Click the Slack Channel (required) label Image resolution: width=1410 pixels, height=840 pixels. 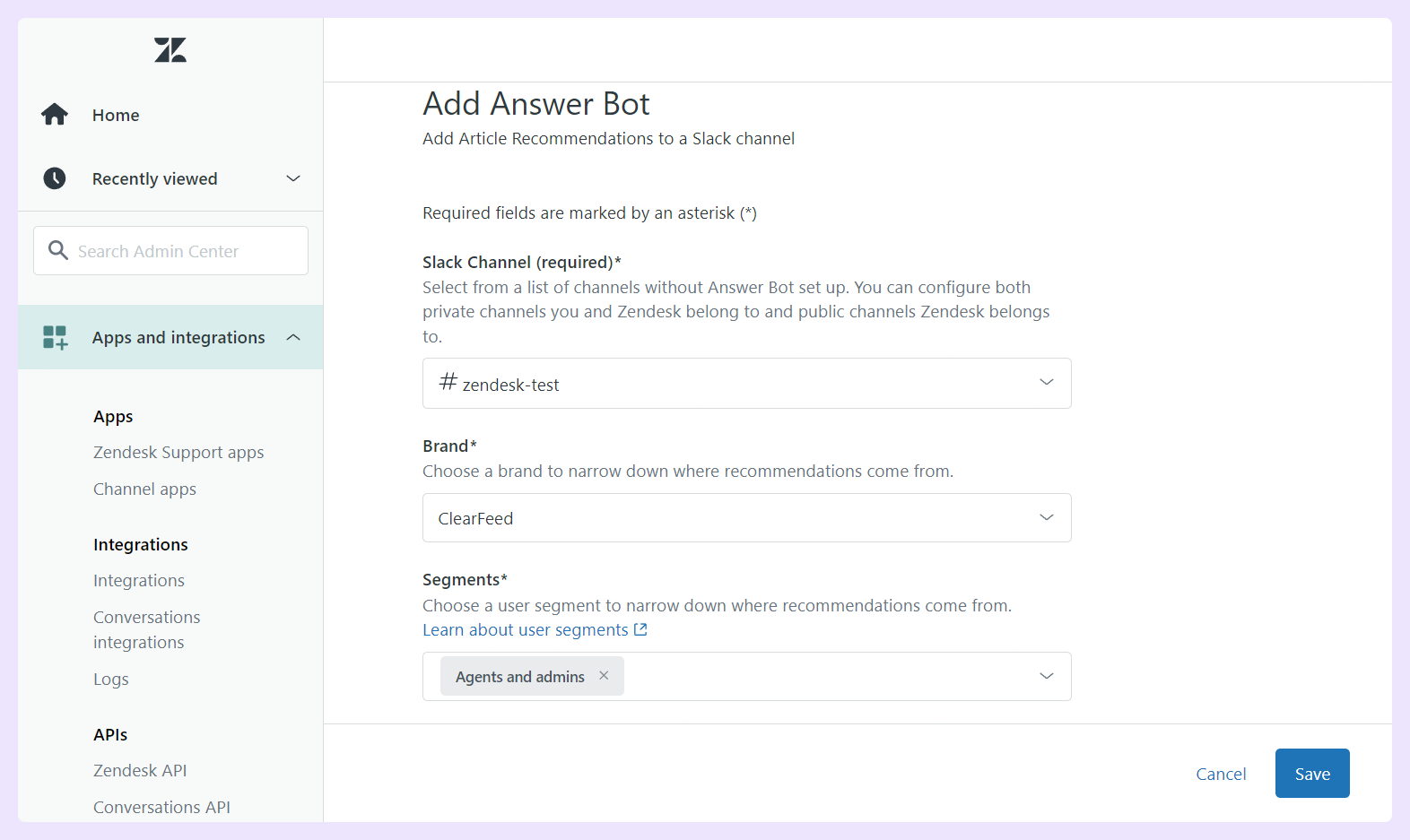point(522,262)
